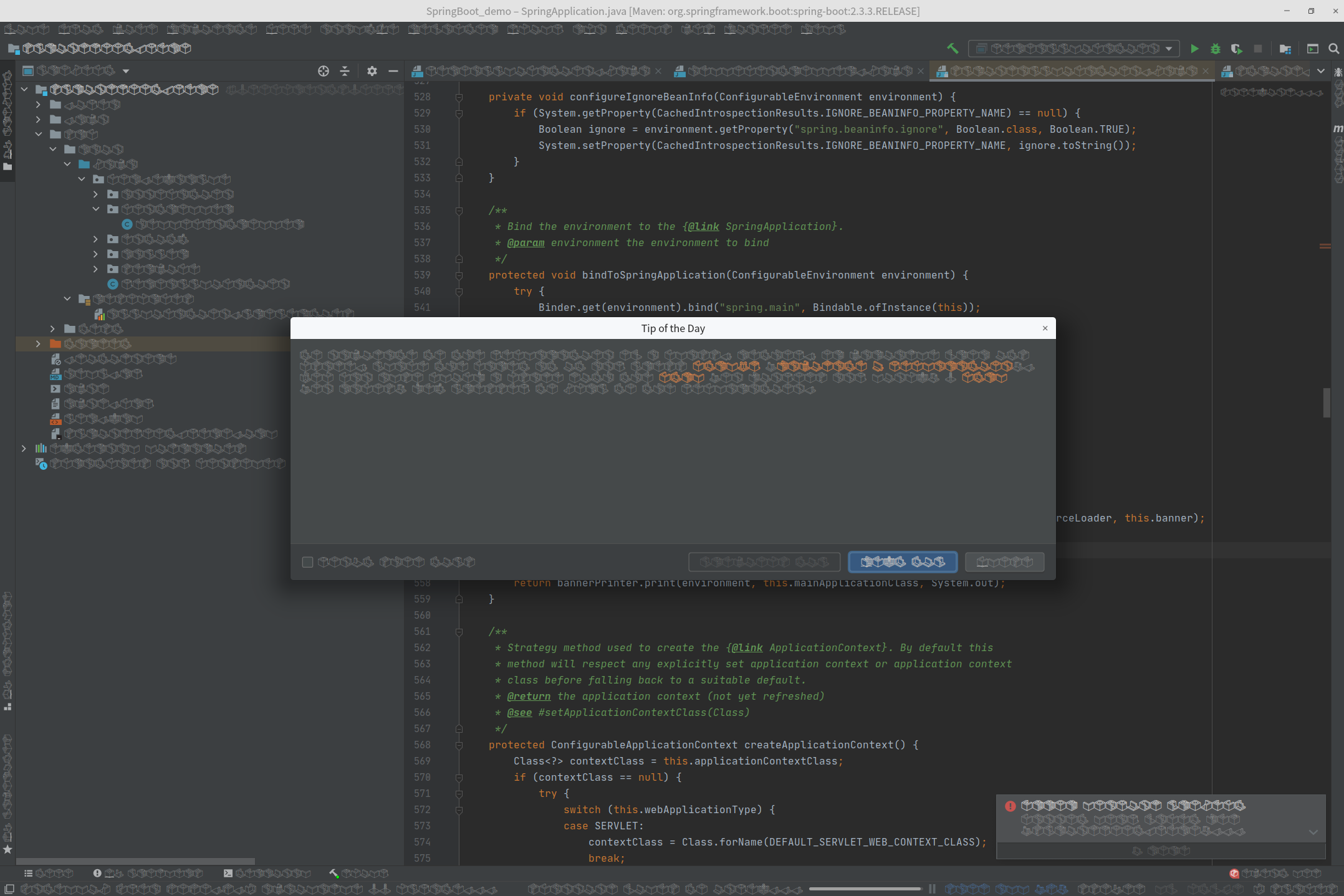Pause the background process in status bar
Image resolution: width=1344 pixels, height=896 pixels.
[933, 889]
